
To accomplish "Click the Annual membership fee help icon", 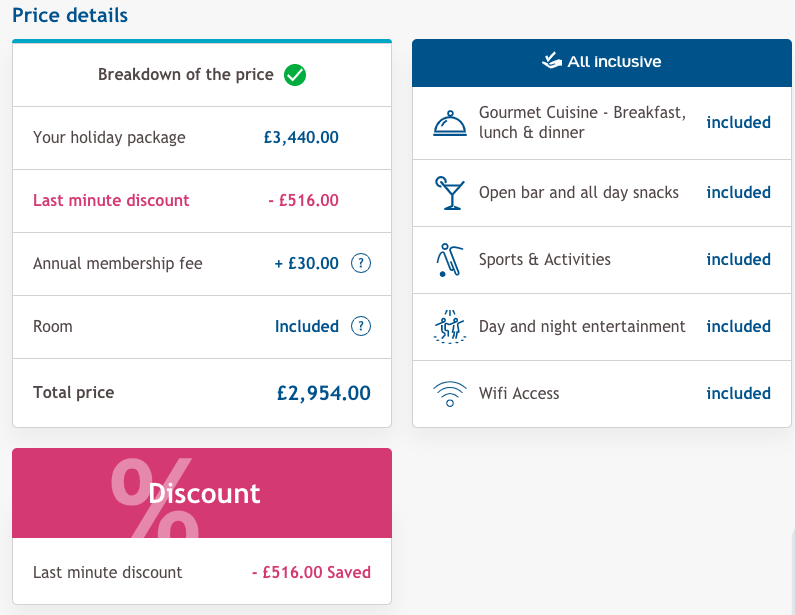I will tap(361, 263).
